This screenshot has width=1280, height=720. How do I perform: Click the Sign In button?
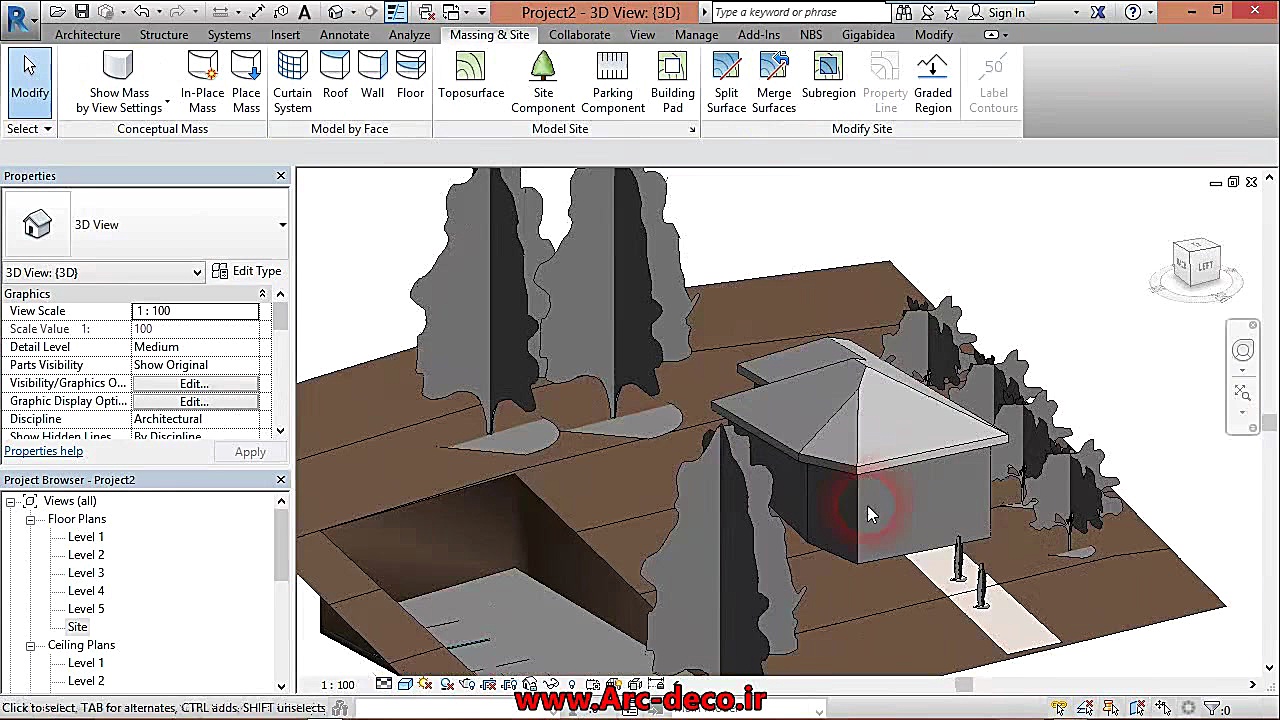pyautogui.click(x=996, y=13)
